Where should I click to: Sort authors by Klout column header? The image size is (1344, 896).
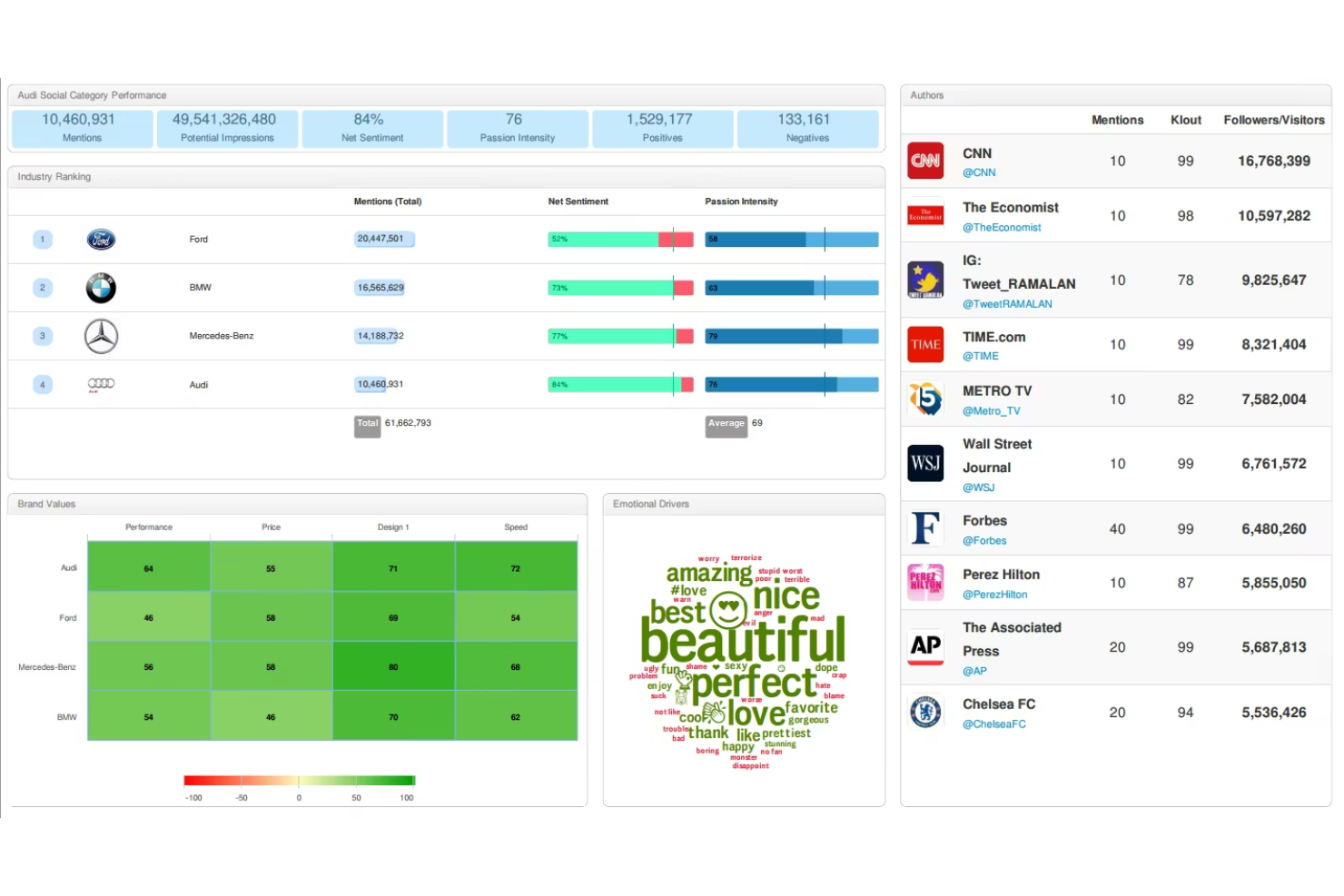(x=1185, y=120)
